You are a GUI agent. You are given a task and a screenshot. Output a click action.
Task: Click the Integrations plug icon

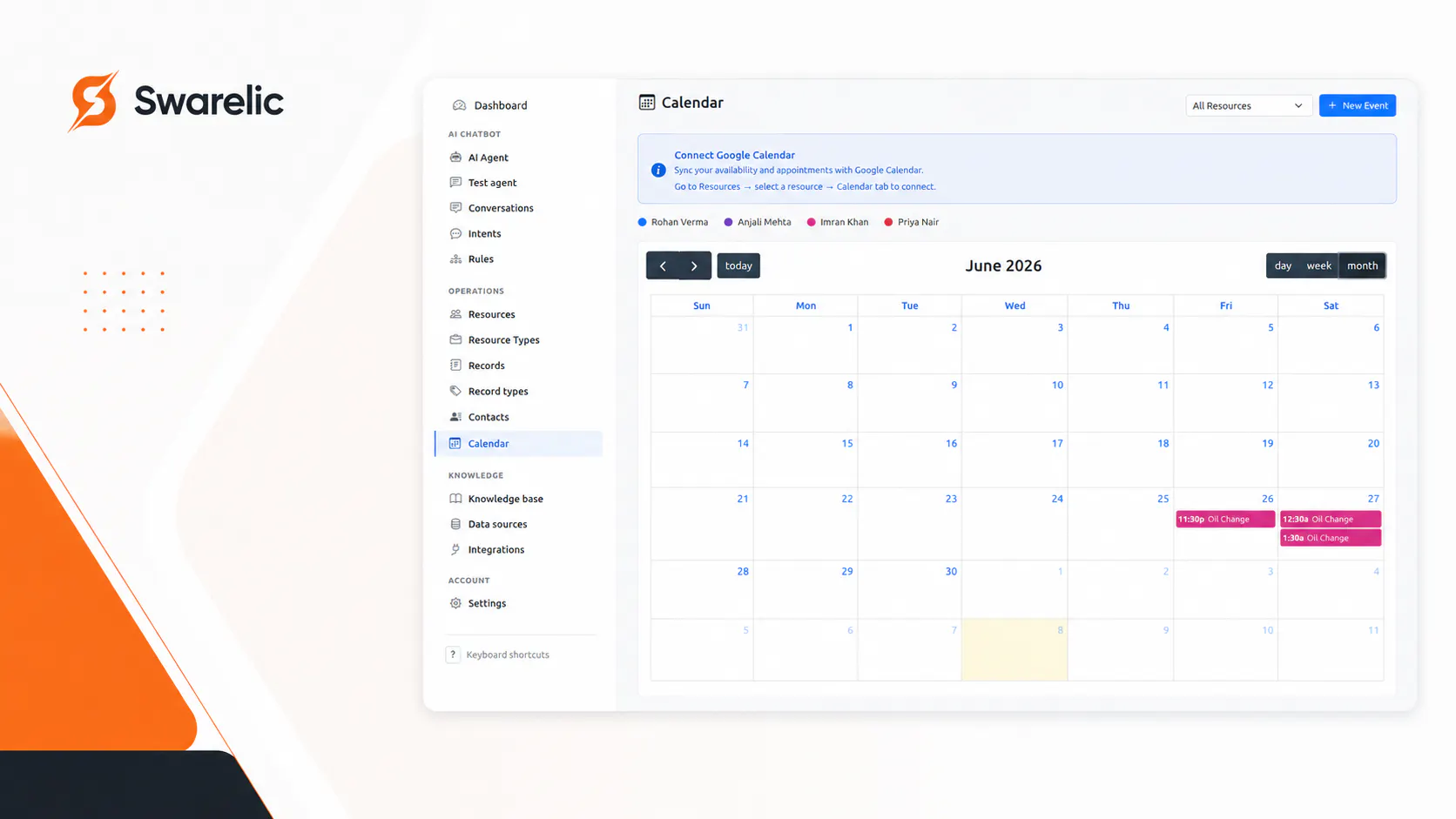(x=455, y=549)
